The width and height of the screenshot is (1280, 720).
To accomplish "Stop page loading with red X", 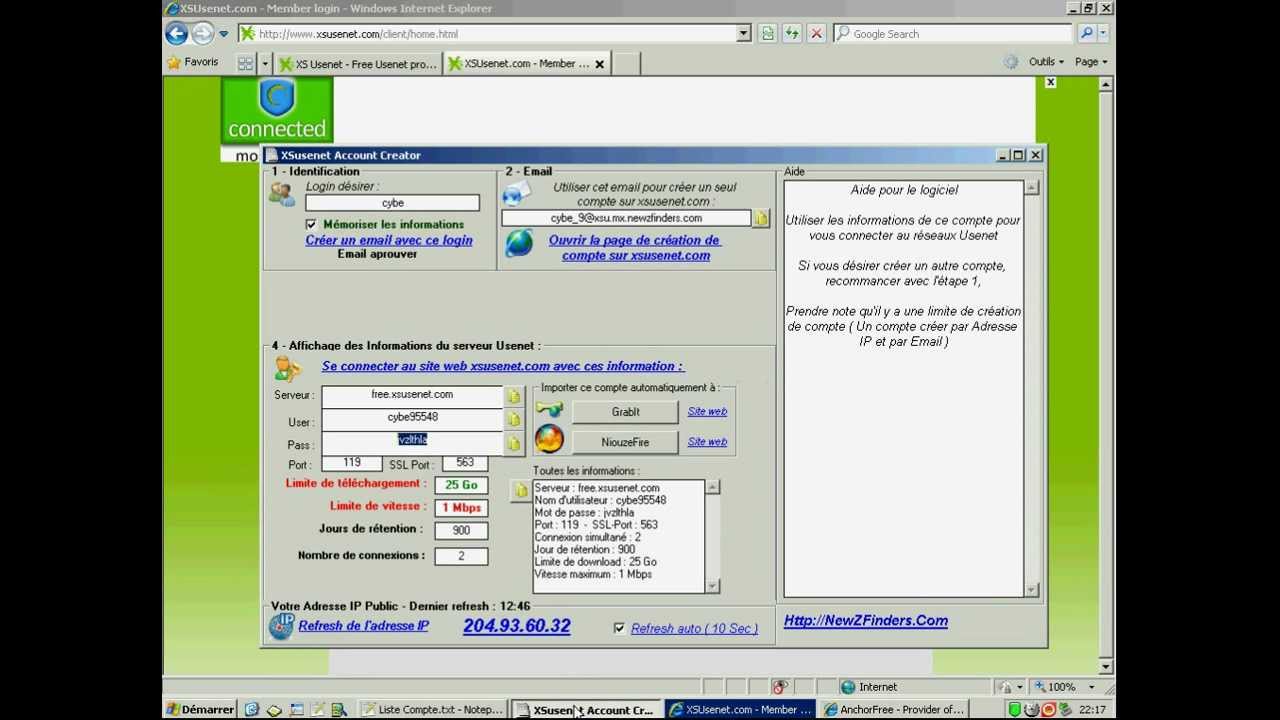I will tap(816, 33).
